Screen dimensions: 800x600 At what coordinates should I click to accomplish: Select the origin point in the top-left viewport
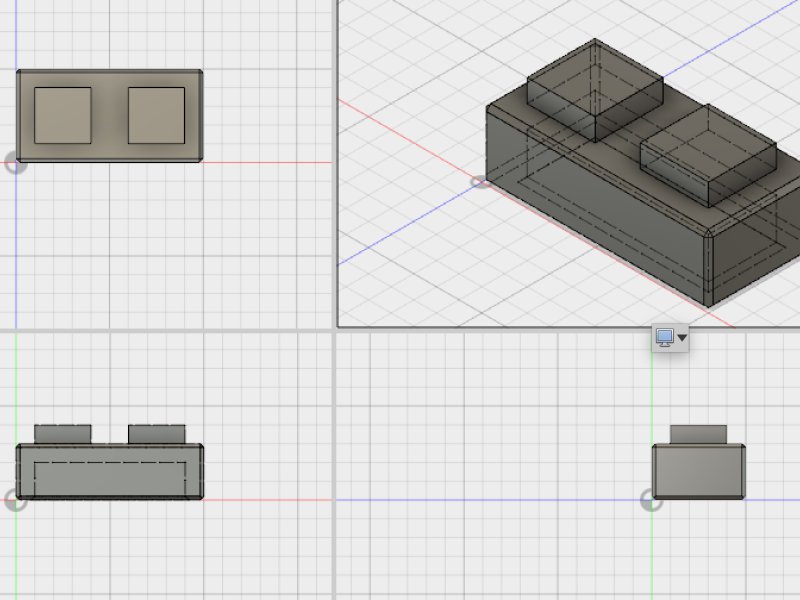(x=16, y=163)
